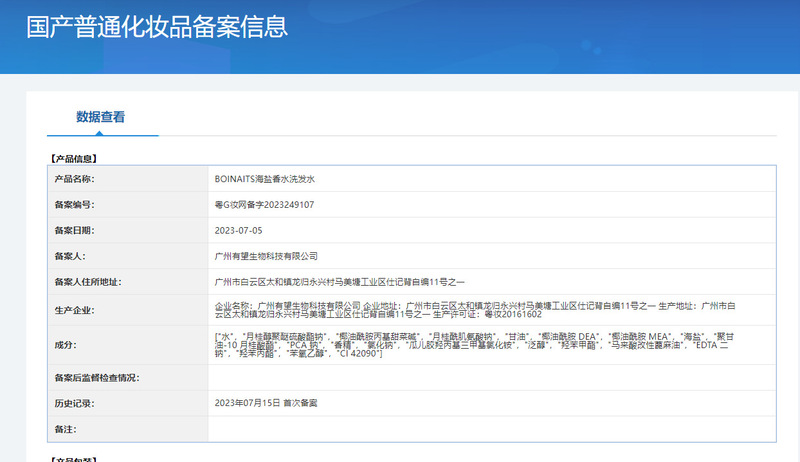Click the 产品名称 label

(74, 179)
